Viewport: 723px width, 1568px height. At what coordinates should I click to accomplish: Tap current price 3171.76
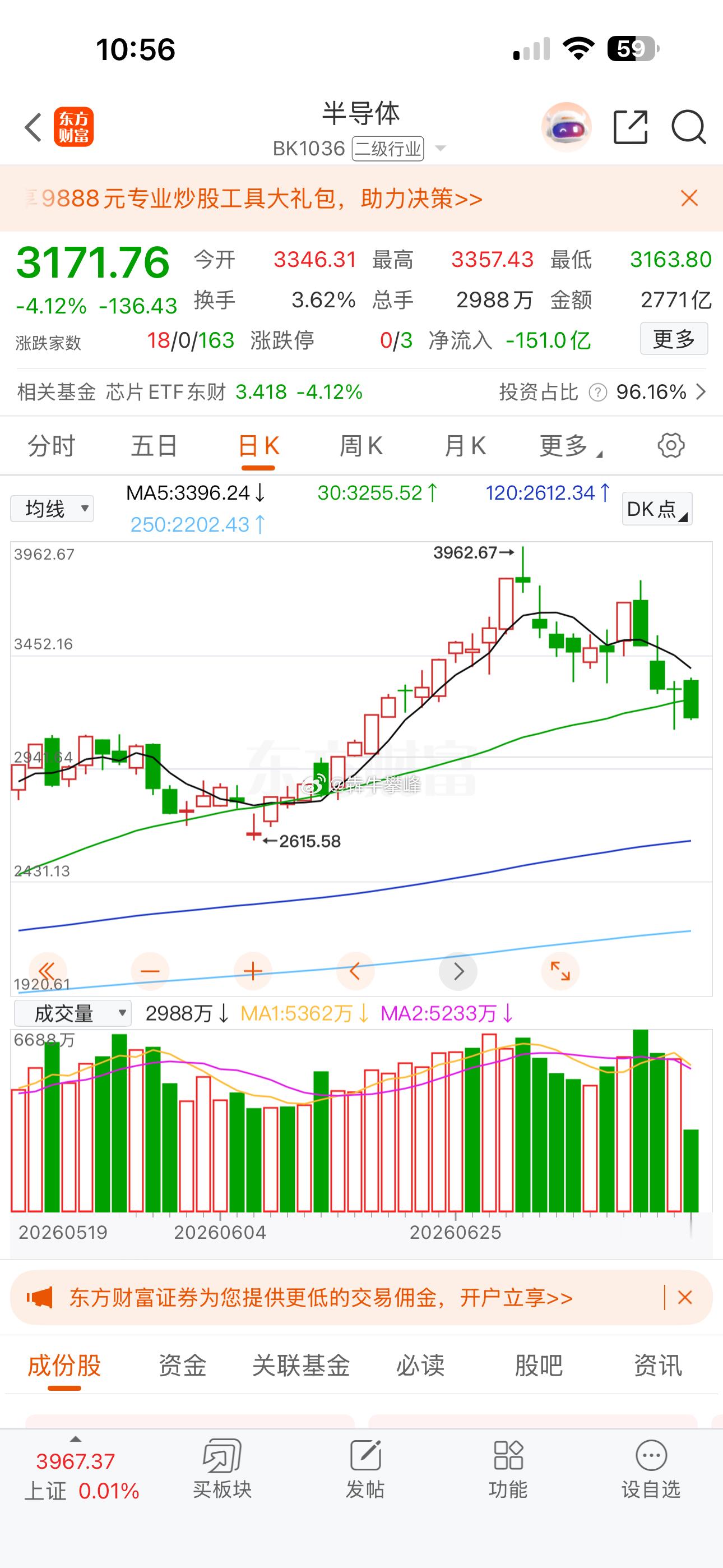92,262
